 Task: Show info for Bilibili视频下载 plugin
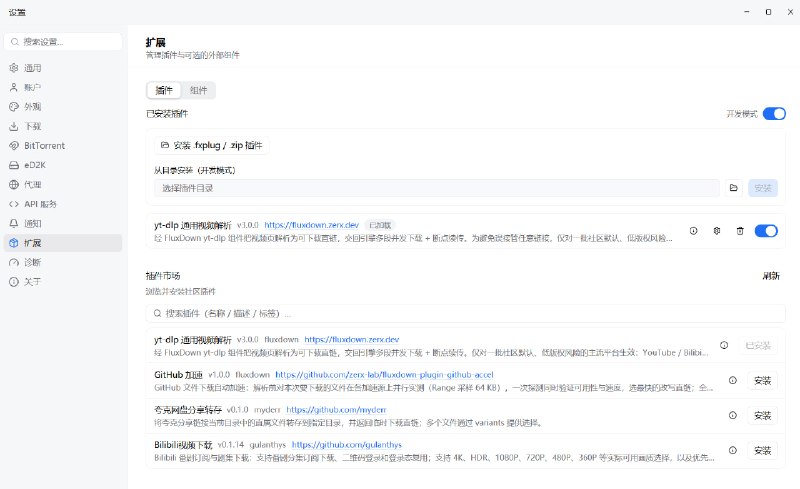[x=733, y=450]
